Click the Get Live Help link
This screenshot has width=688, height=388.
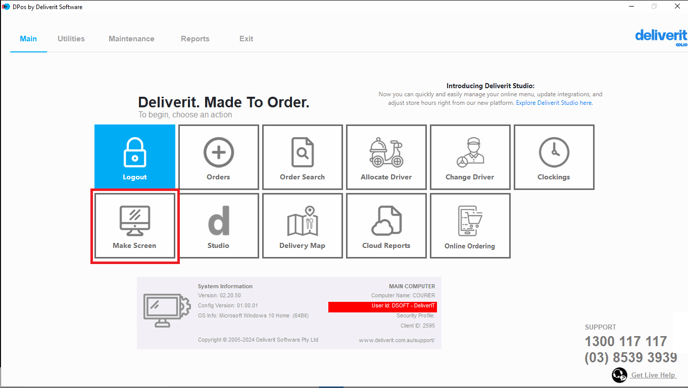click(x=653, y=375)
